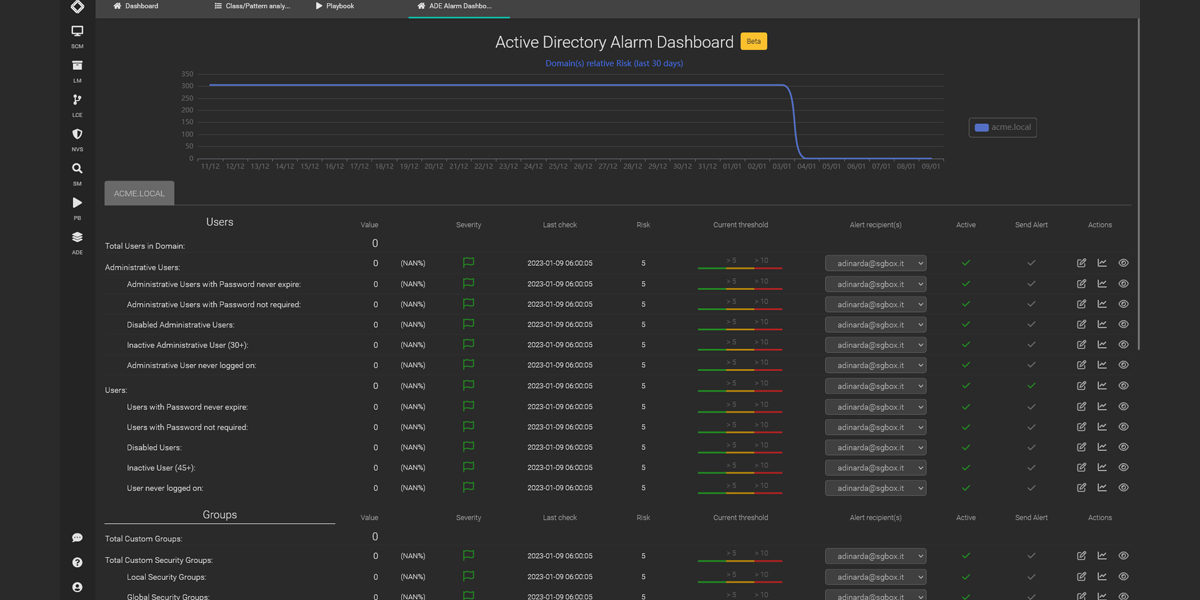Open chart icon for Disabled Users row
The height and width of the screenshot is (600, 1200).
tap(1102, 447)
